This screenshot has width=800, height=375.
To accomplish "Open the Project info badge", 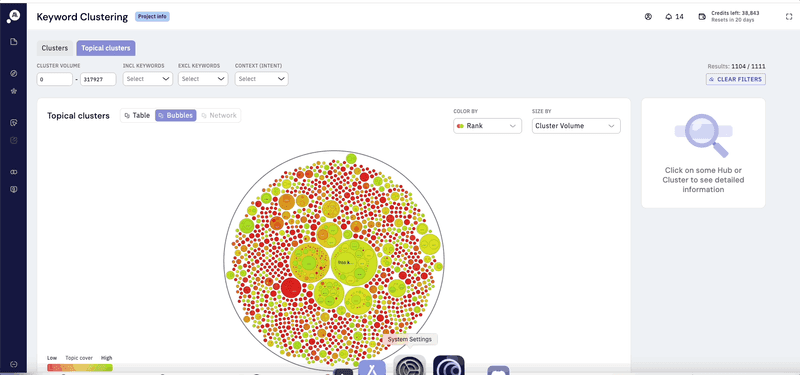I will (152, 17).
